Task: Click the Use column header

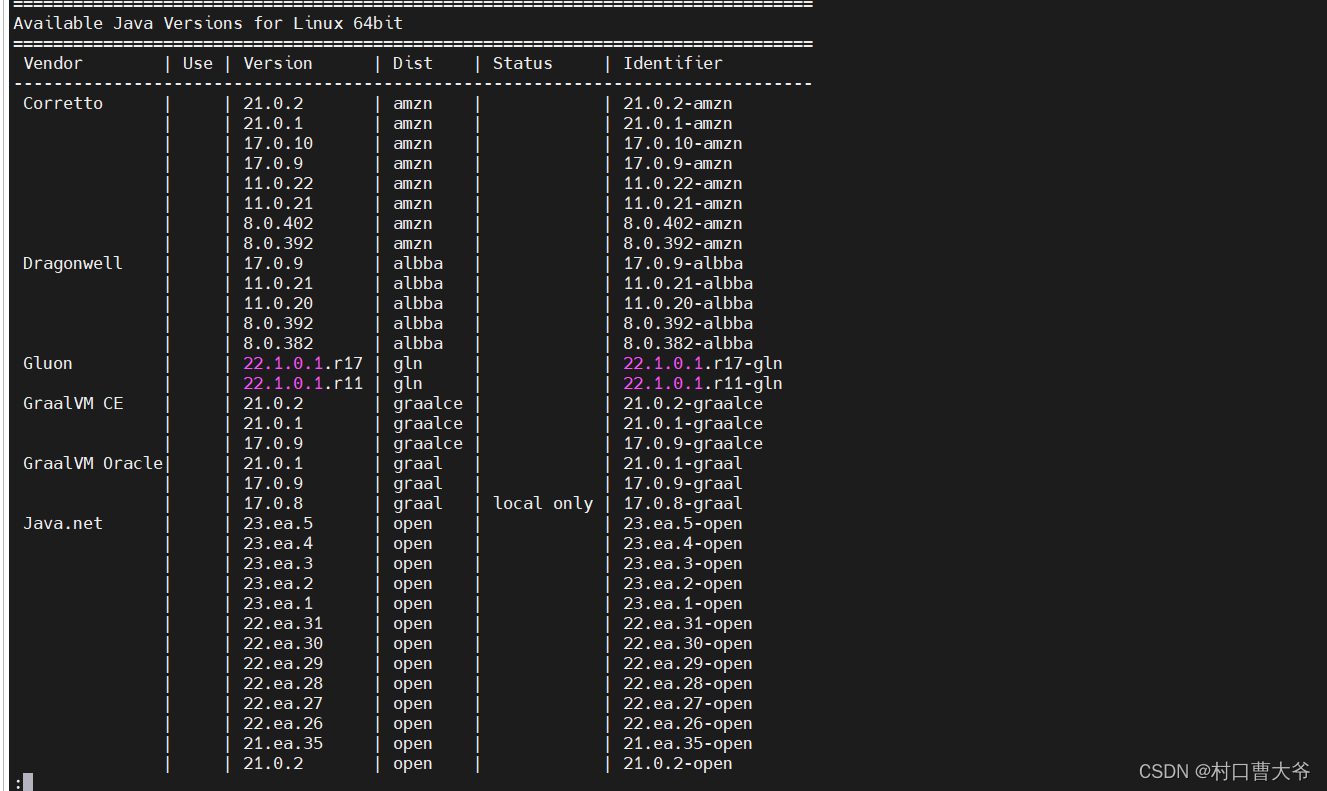Action: [197, 63]
